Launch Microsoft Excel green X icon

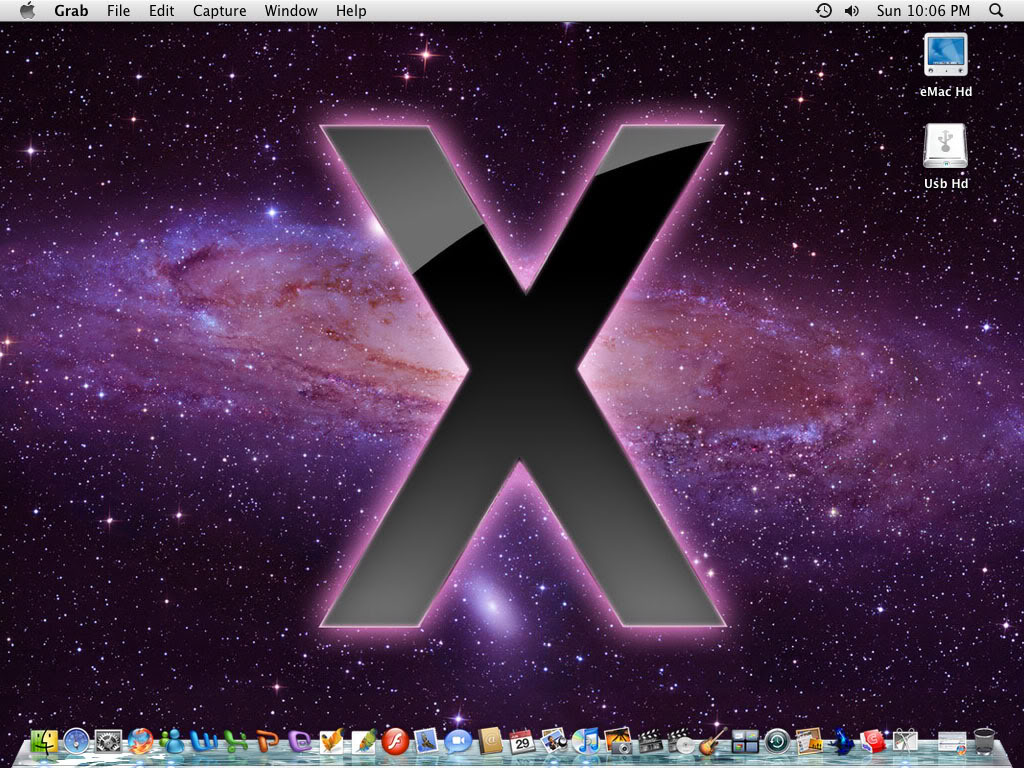236,742
